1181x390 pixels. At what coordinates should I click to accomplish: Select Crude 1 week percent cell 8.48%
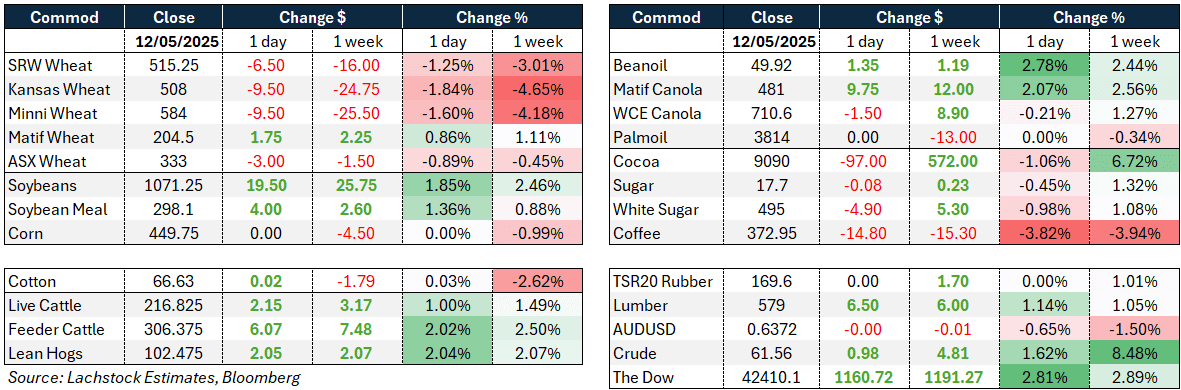[1134, 354]
